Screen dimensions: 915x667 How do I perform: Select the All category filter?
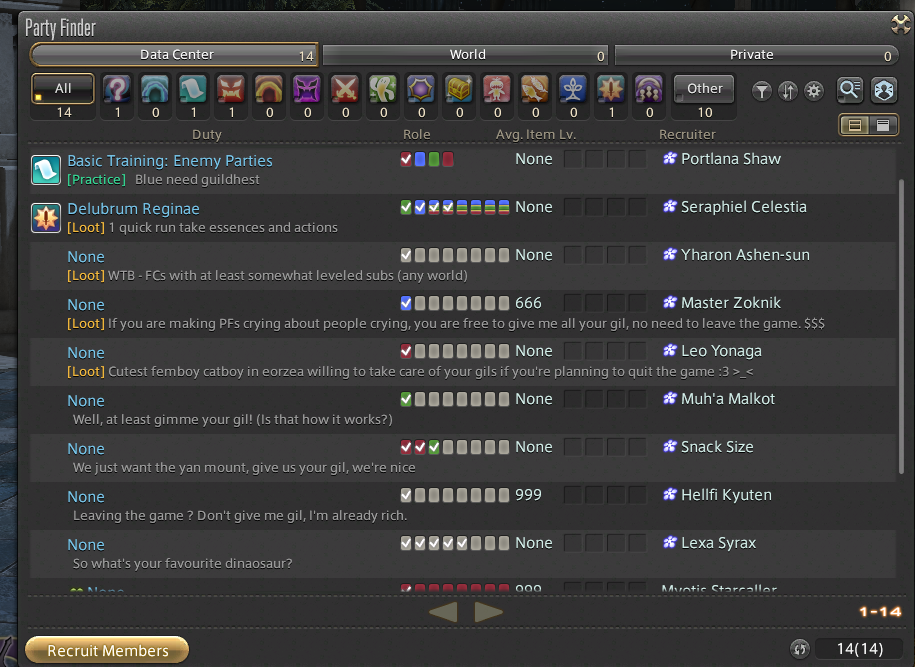(62, 89)
